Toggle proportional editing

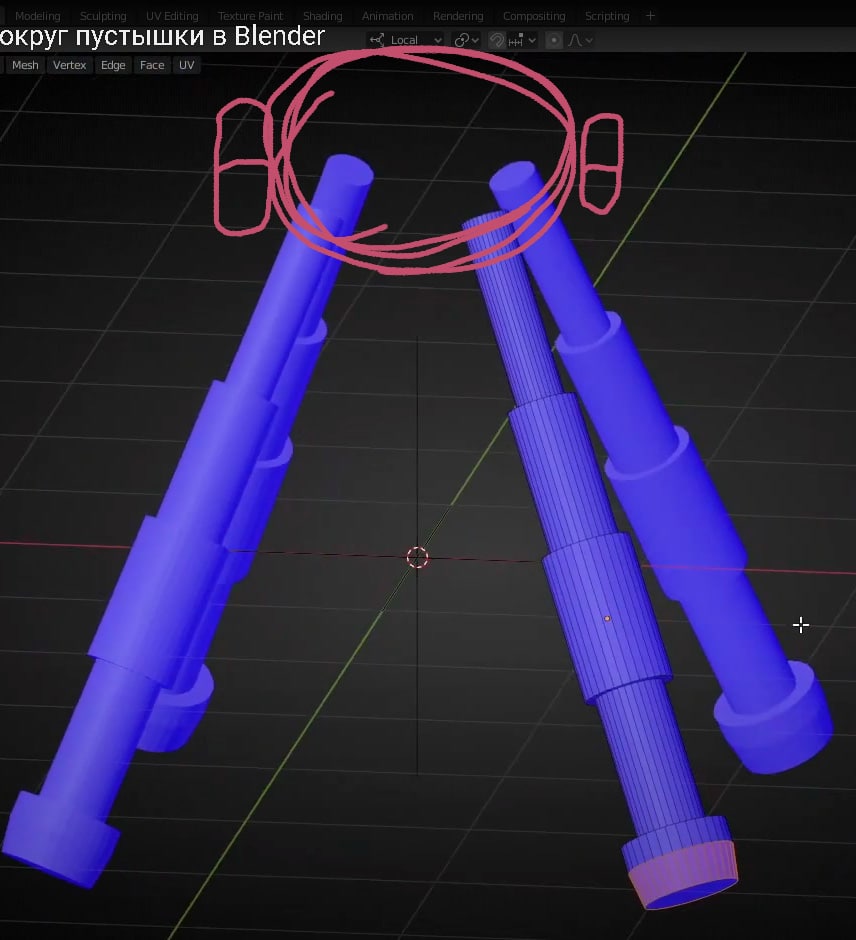pyautogui.click(x=554, y=40)
